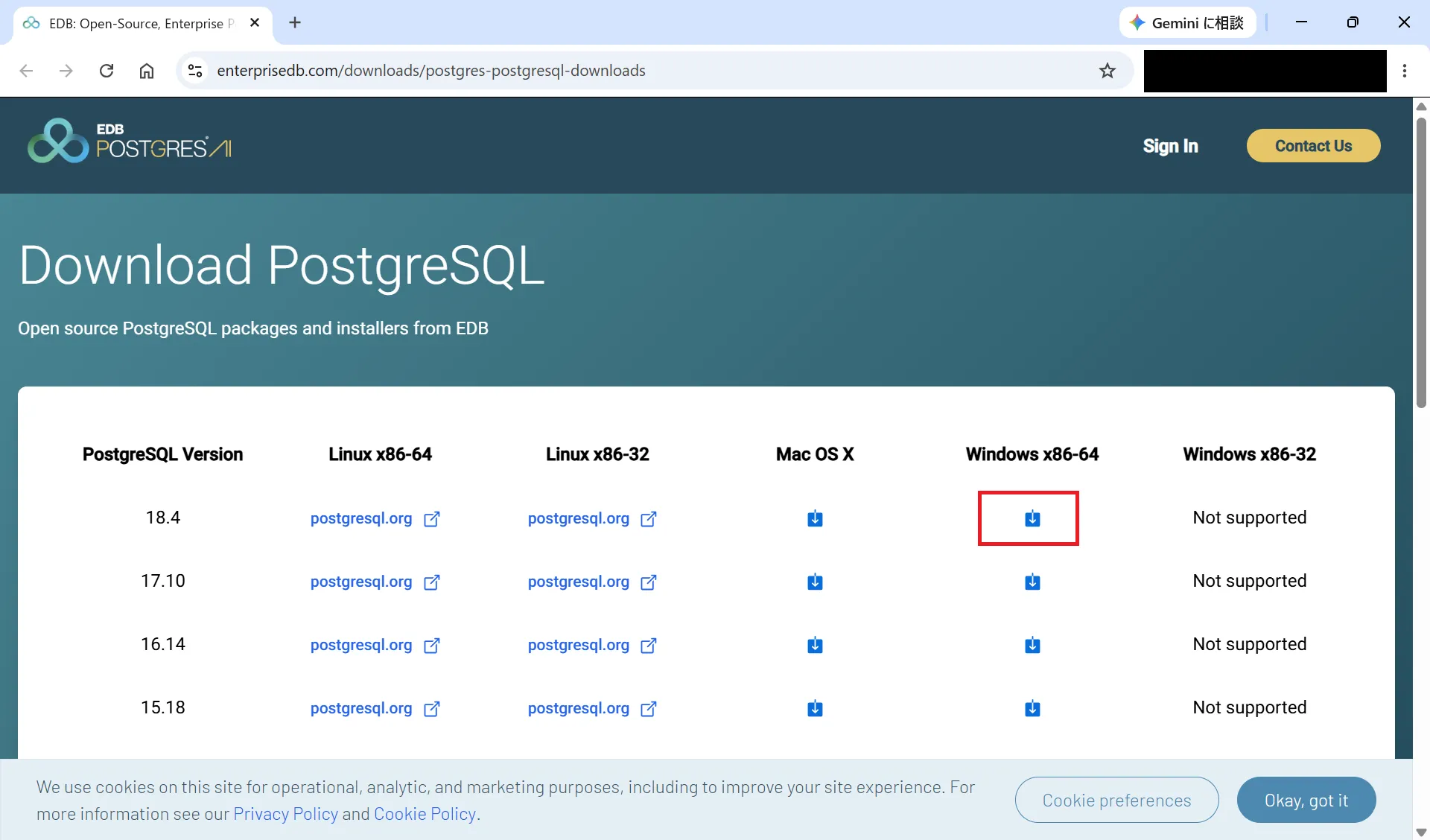Click the page scrollbar down arrow

pyautogui.click(x=1421, y=832)
